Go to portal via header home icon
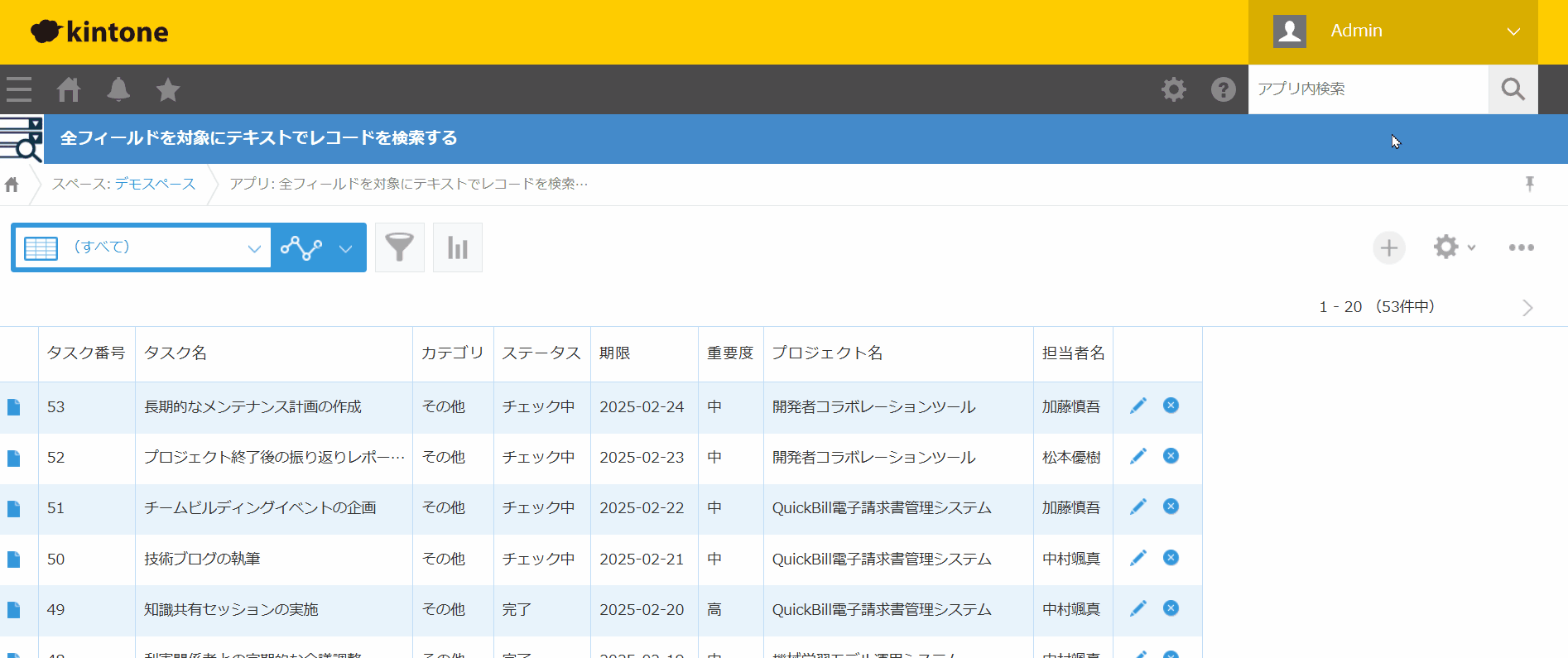This screenshot has width=1568, height=658. [x=69, y=89]
